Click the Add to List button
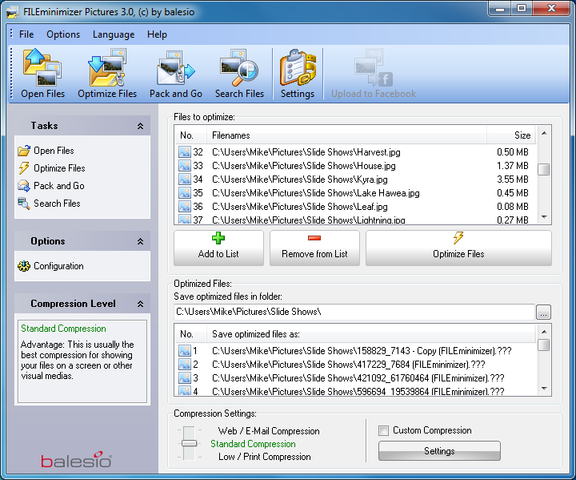The height and width of the screenshot is (480, 576). (219, 248)
